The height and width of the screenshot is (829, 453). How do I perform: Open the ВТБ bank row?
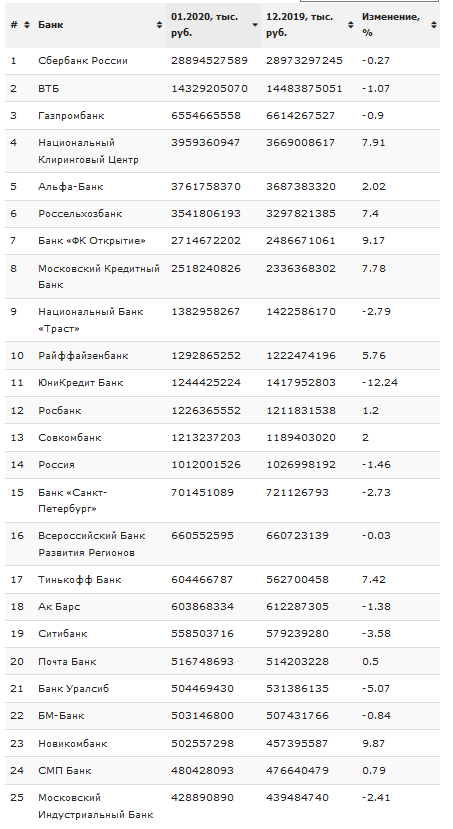(49, 88)
